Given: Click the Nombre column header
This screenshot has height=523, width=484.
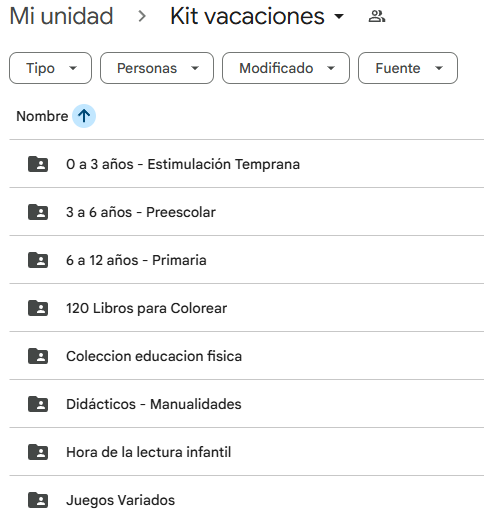Looking at the screenshot, I should [x=42, y=116].
